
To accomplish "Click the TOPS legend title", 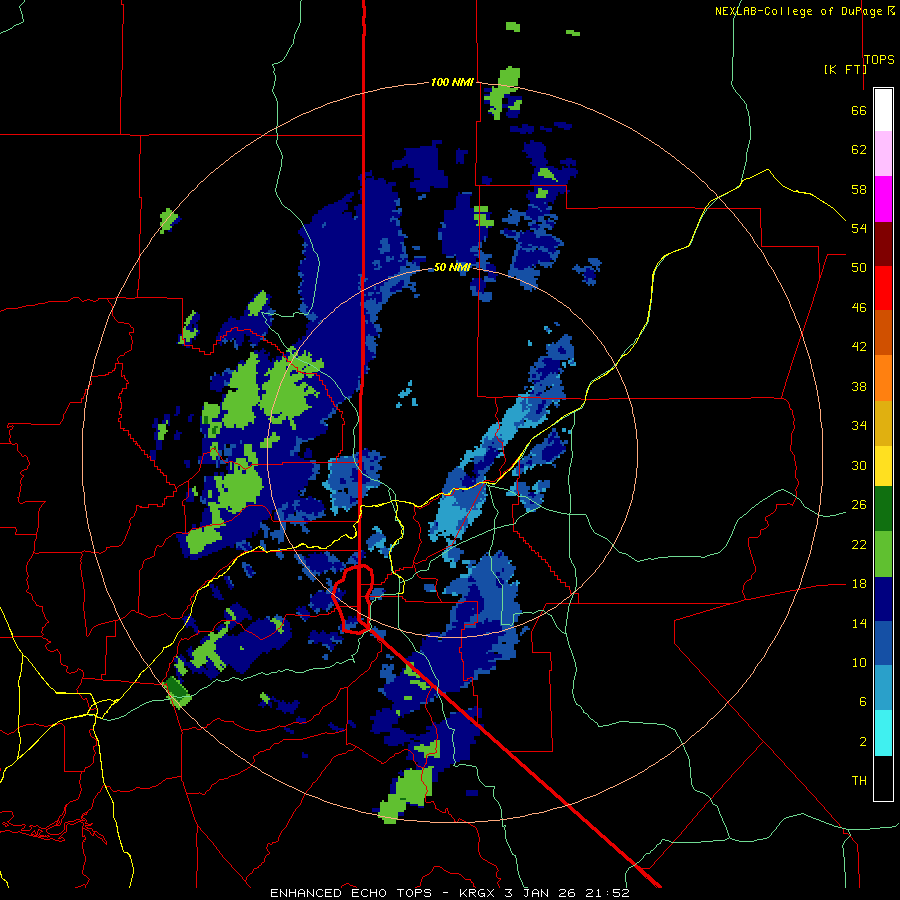I will [879, 59].
